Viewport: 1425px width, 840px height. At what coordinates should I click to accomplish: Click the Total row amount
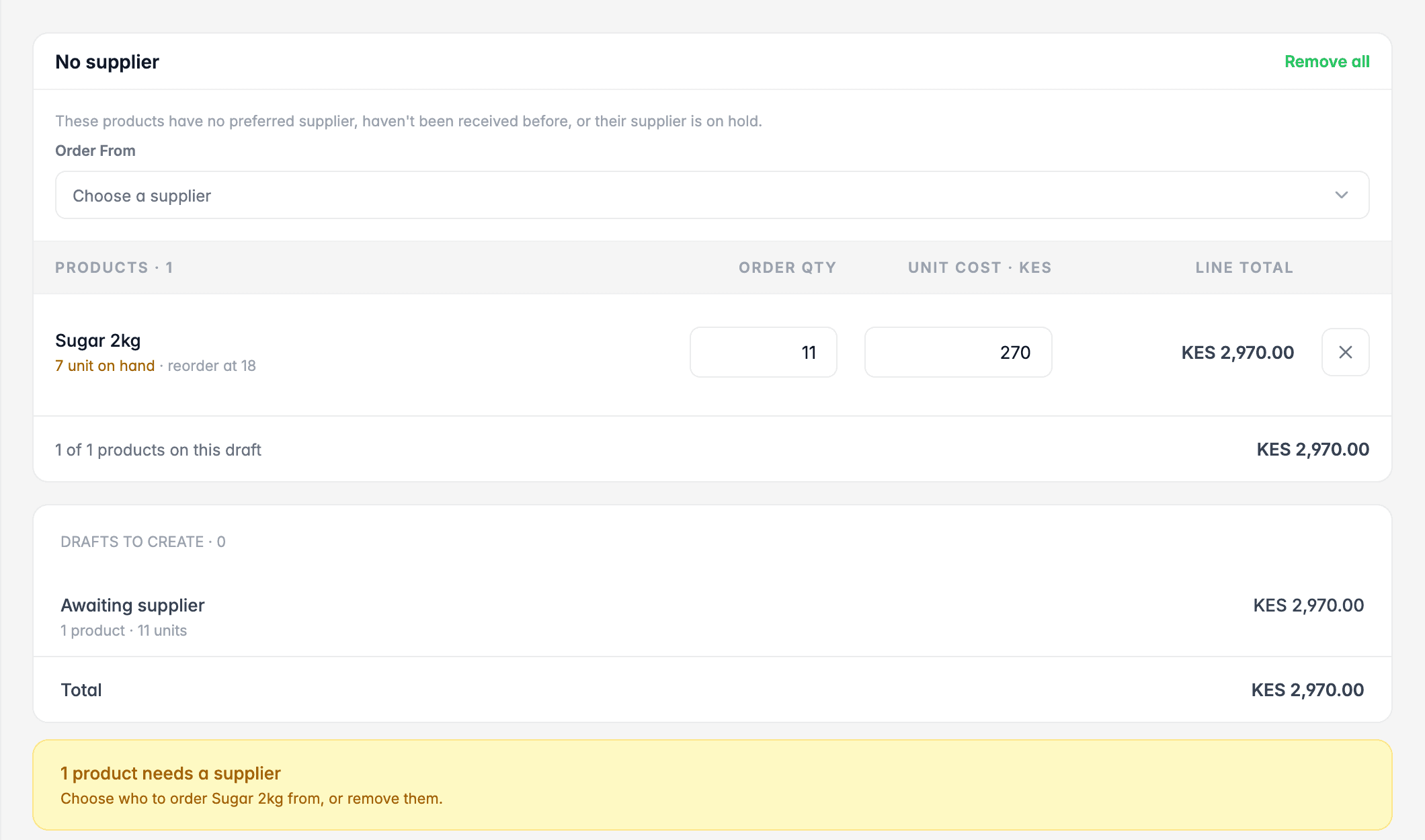click(x=1307, y=690)
